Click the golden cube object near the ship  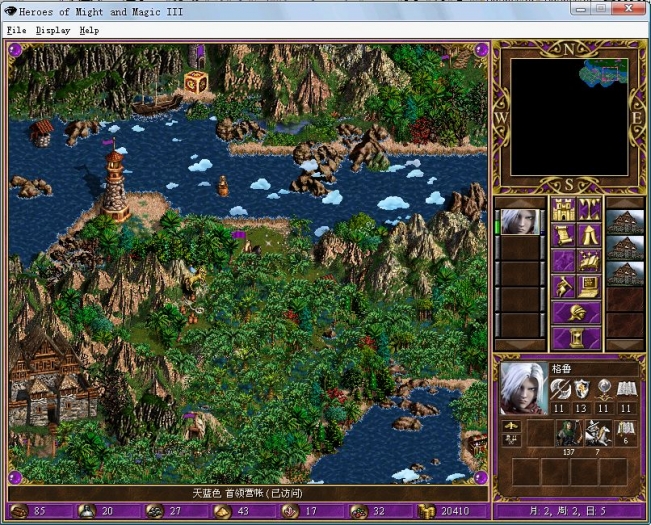(196, 82)
